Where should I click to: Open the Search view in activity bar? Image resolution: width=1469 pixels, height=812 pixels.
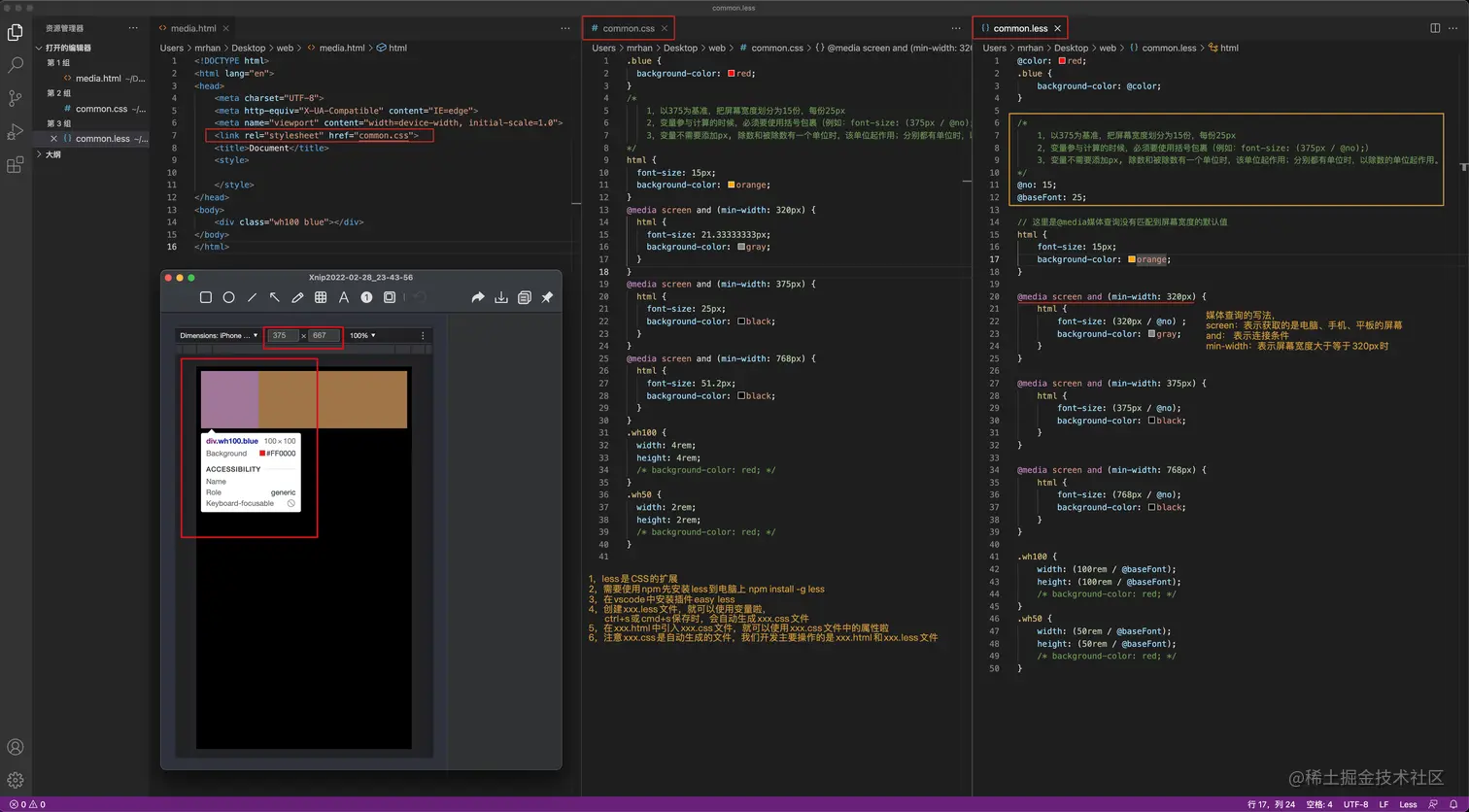pos(16,65)
